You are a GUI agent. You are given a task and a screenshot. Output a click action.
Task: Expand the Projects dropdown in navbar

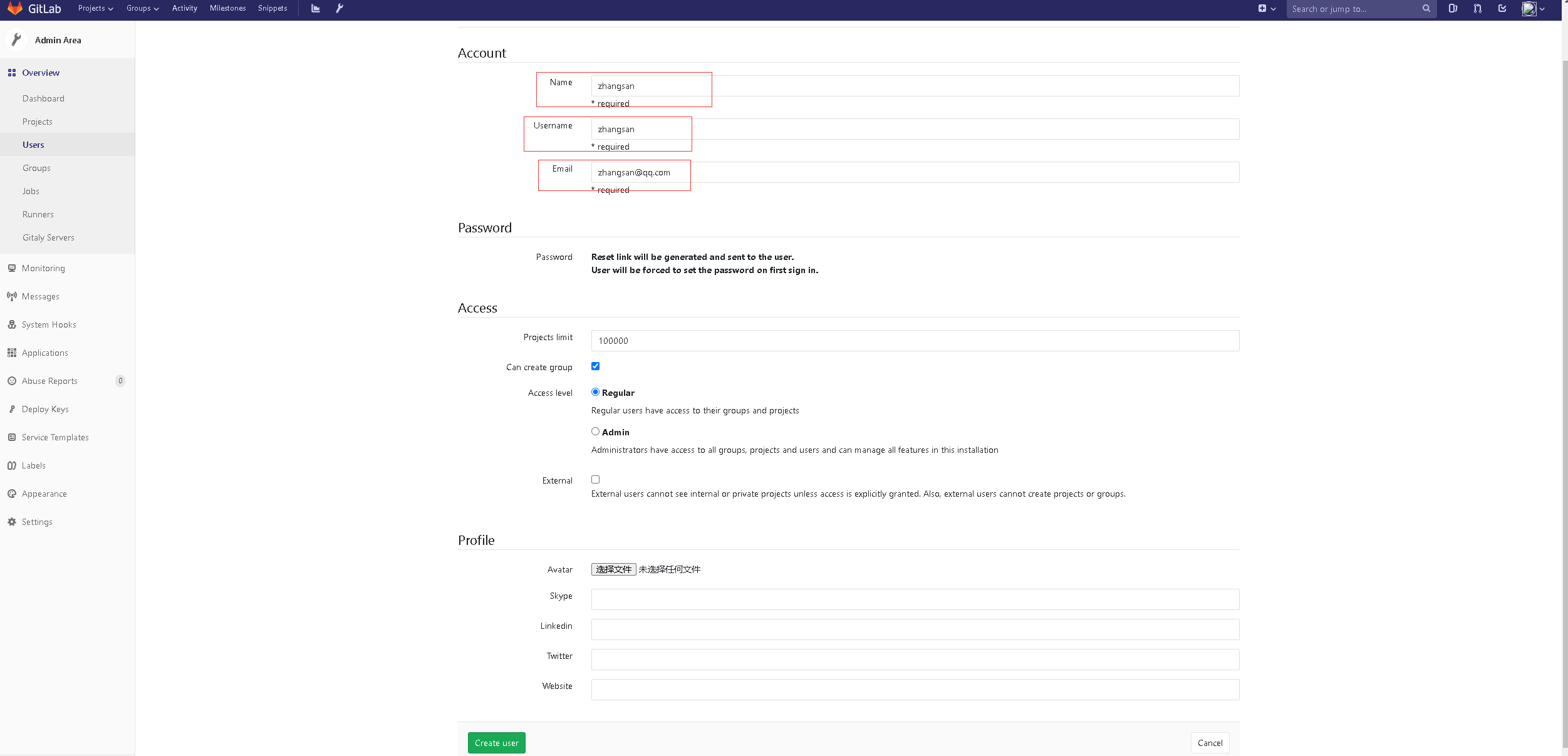pyautogui.click(x=95, y=8)
